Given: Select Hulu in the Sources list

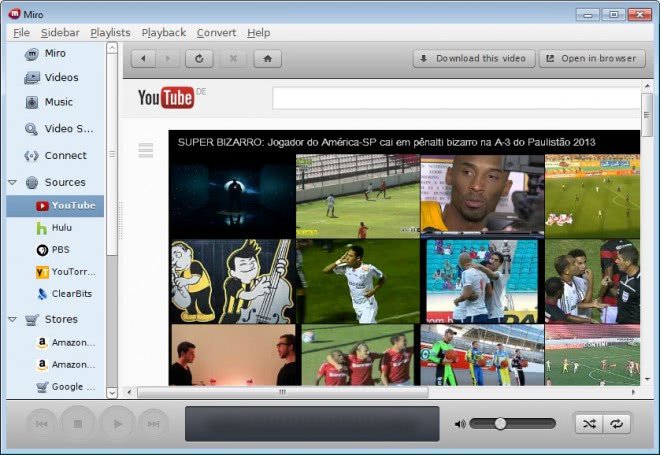Looking at the screenshot, I should [61, 228].
